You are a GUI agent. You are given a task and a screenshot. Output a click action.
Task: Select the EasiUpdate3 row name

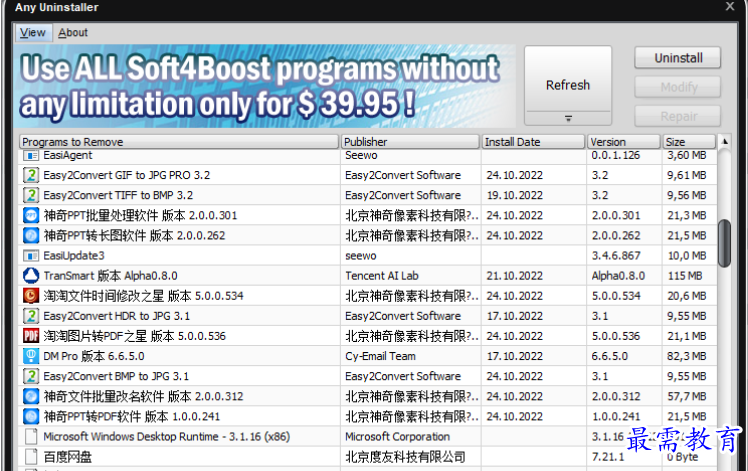73,256
